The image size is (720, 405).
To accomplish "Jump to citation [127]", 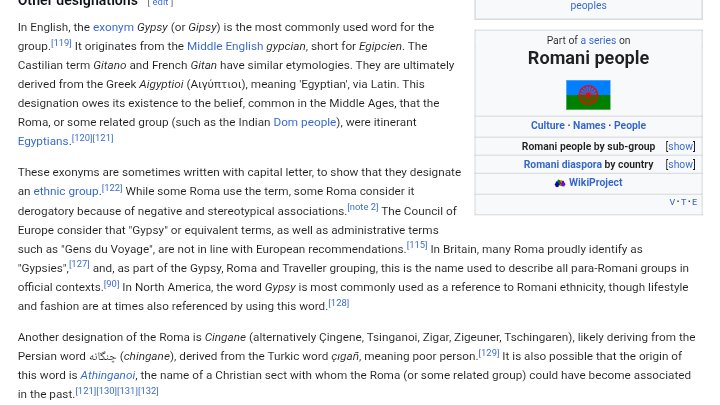I will [x=79, y=264].
